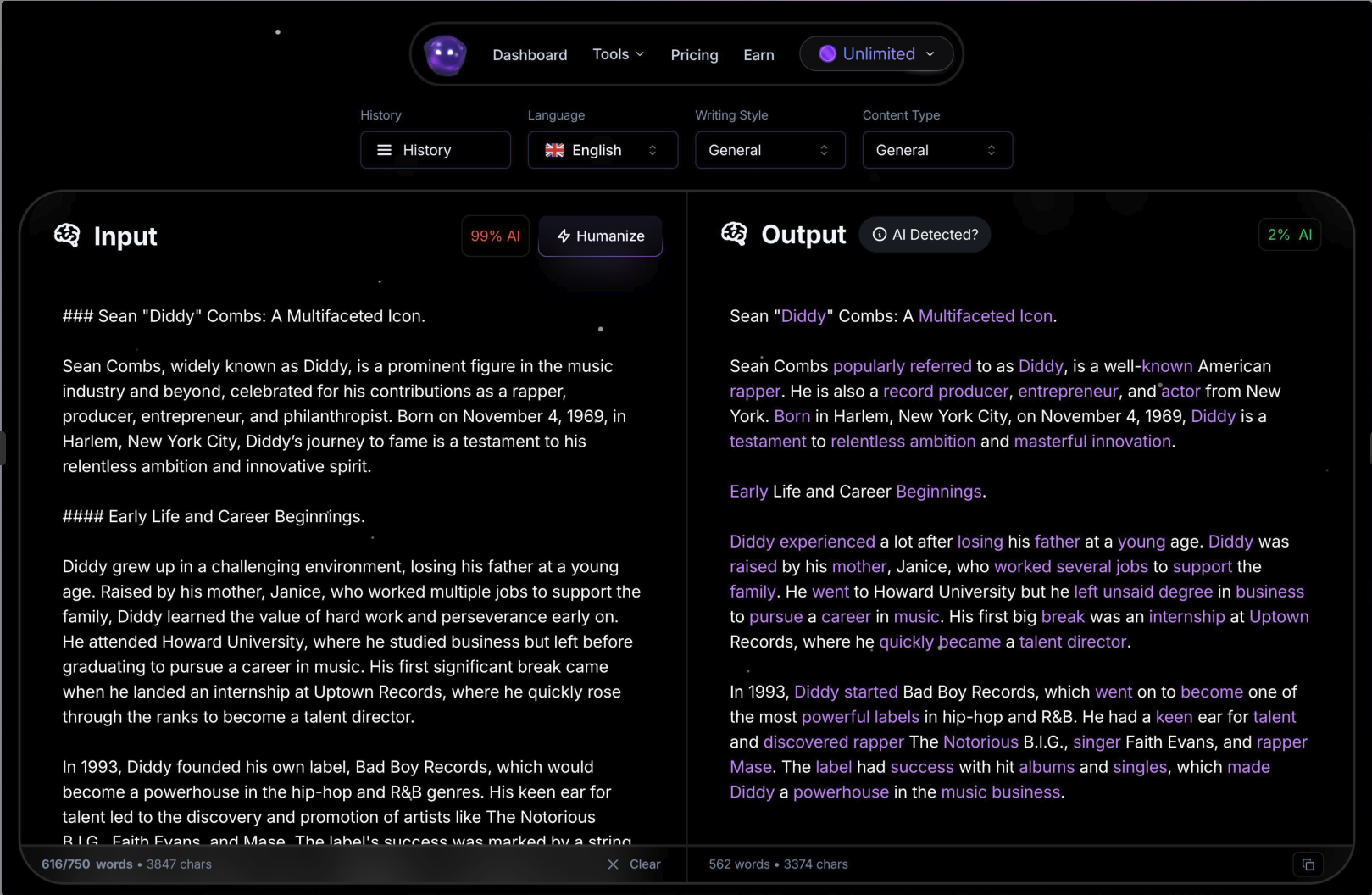Click the input heading '### Sean "Diddy" Combs'

164,316
